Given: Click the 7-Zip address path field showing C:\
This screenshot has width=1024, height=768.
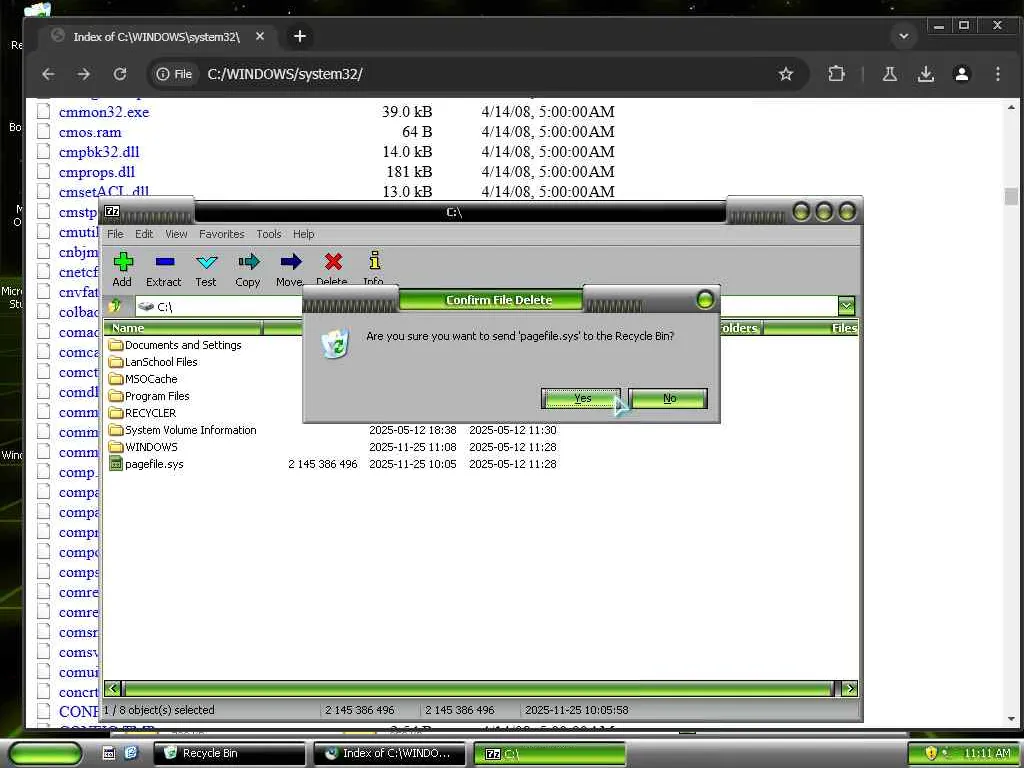Looking at the screenshot, I should point(486,306).
